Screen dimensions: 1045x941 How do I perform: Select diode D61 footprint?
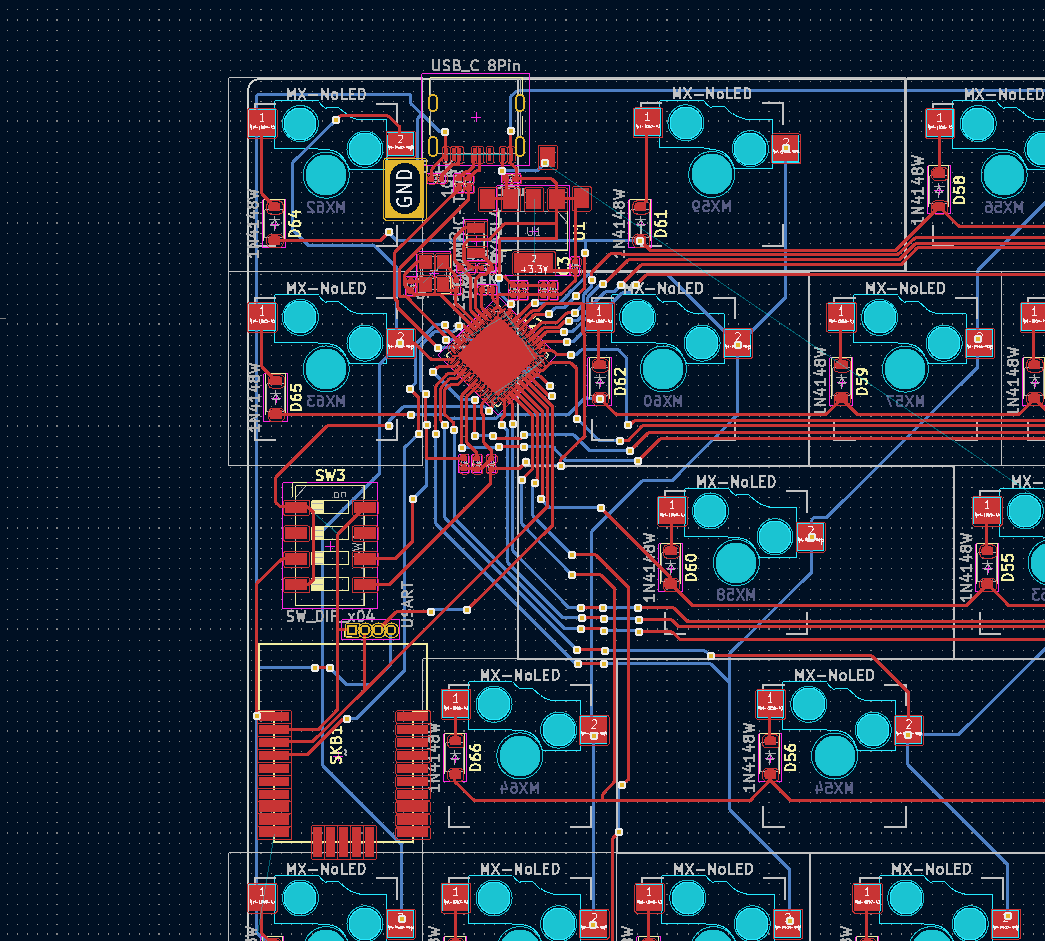(640, 223)
